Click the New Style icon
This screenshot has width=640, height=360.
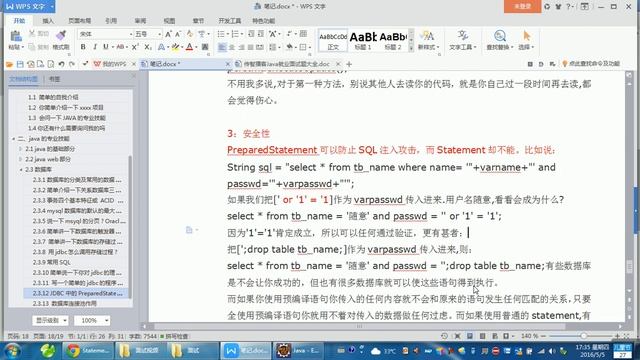click(x=427, y=36)
